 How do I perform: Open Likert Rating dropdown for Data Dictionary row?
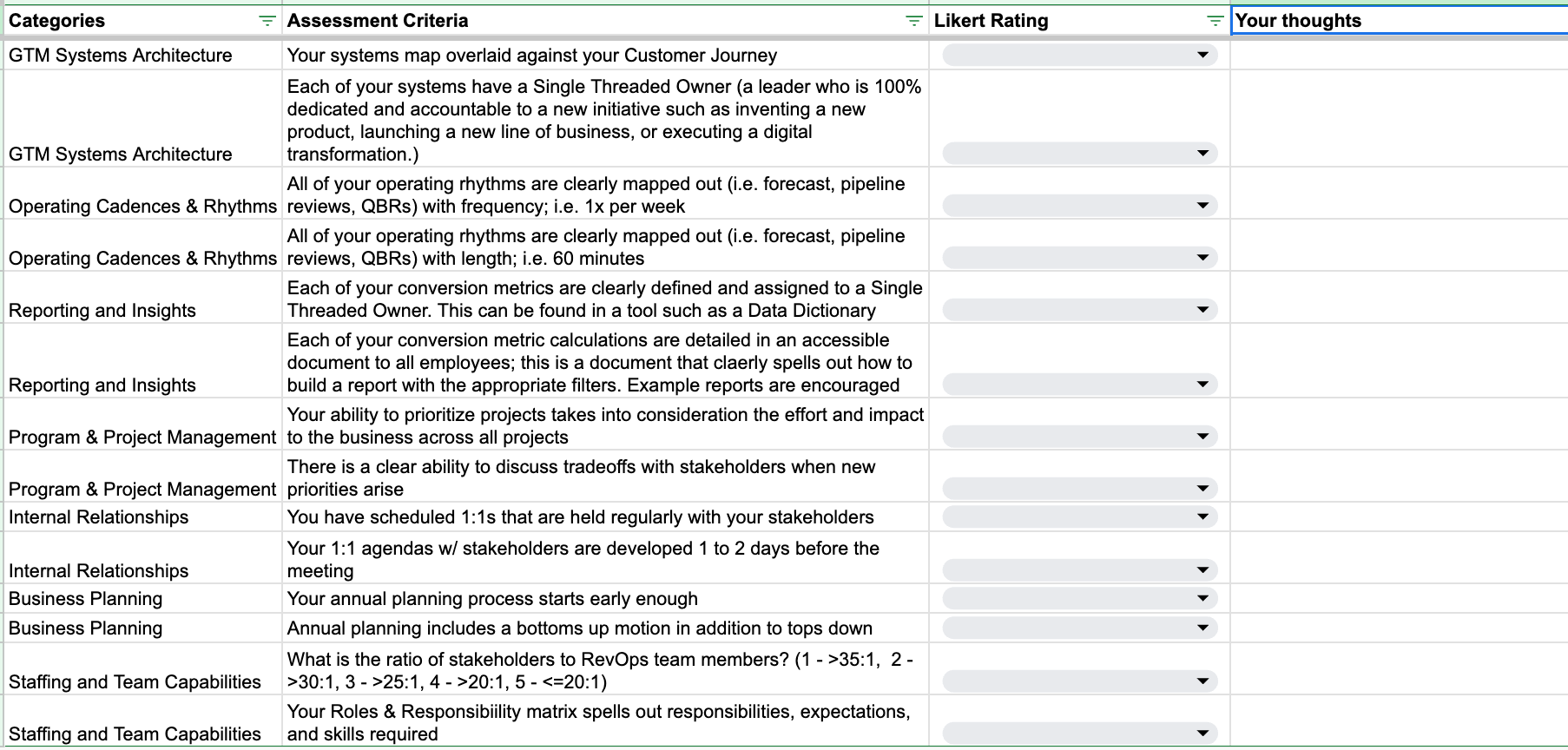pos(1204,309)
